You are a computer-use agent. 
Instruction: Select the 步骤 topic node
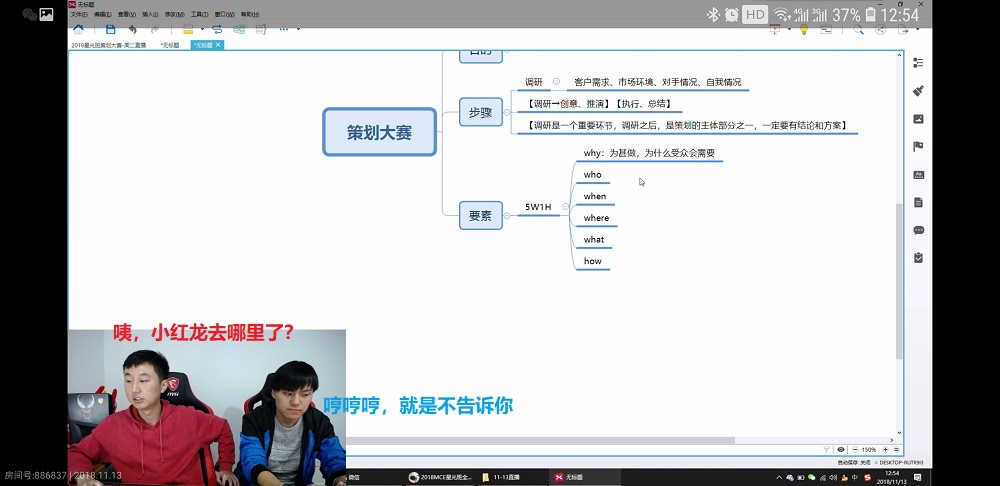coord(481,112)
